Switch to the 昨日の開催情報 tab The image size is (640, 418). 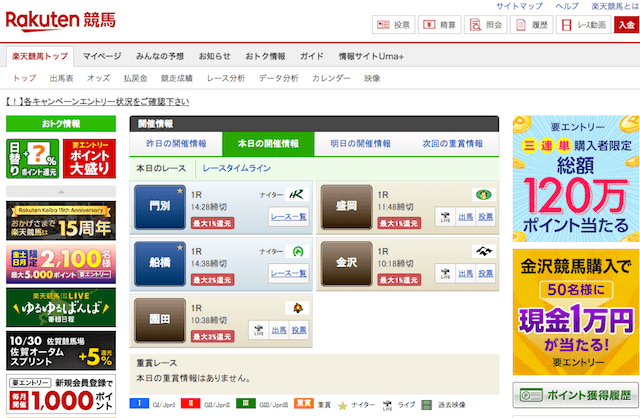[176, 144]
